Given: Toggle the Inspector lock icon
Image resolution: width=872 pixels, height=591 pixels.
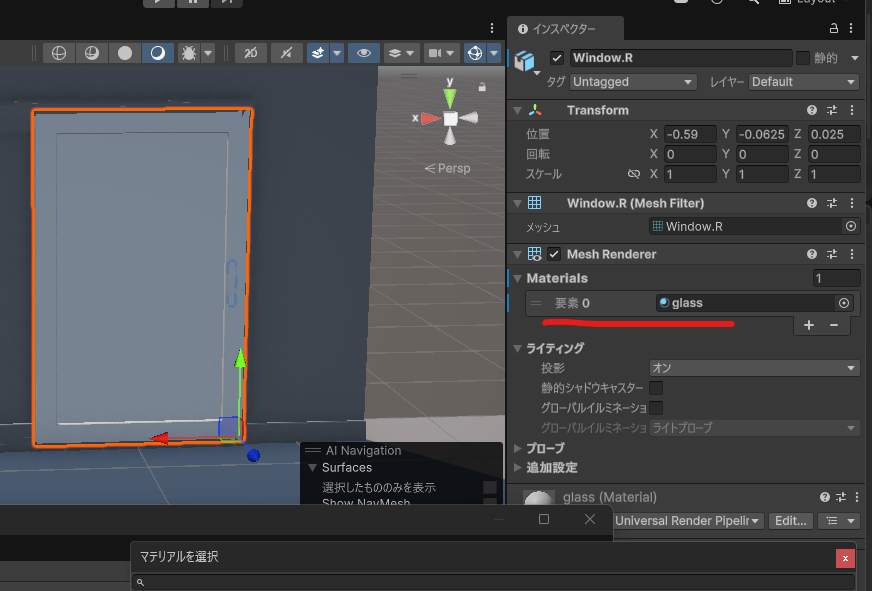Looking at the screenshot, I should coord(833,28).
